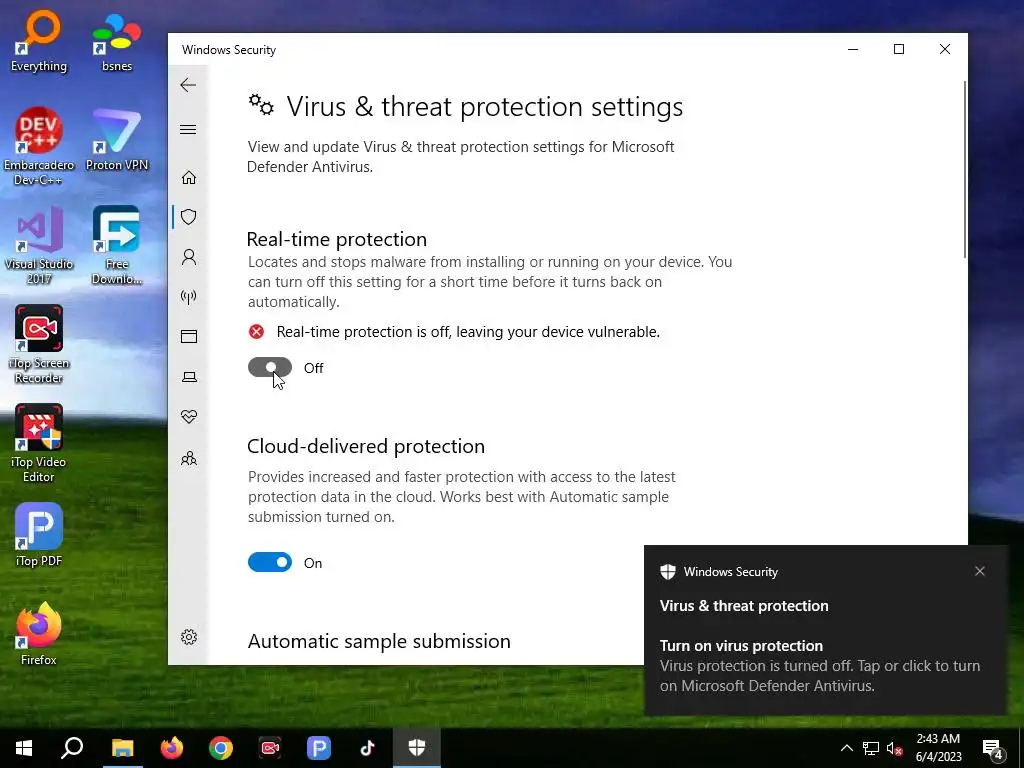
Task: Open Family options icon
Action: 189,458
